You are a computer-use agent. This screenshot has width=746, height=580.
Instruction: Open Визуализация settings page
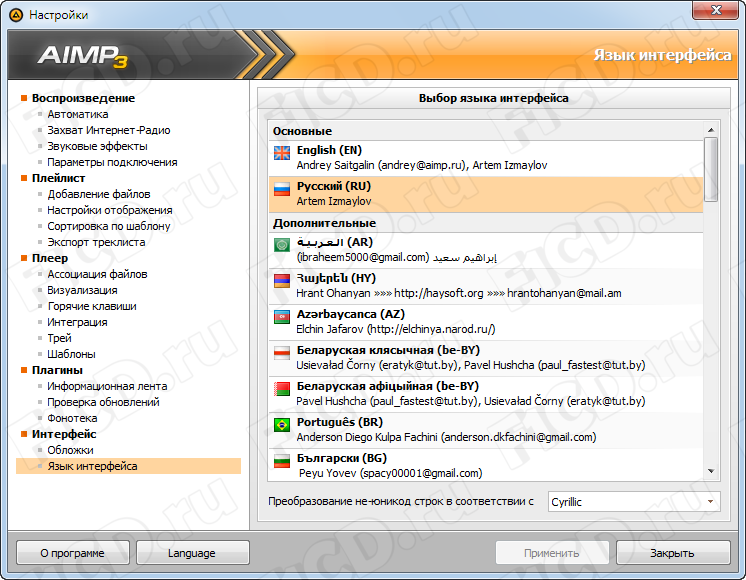[x=82, y=290]
